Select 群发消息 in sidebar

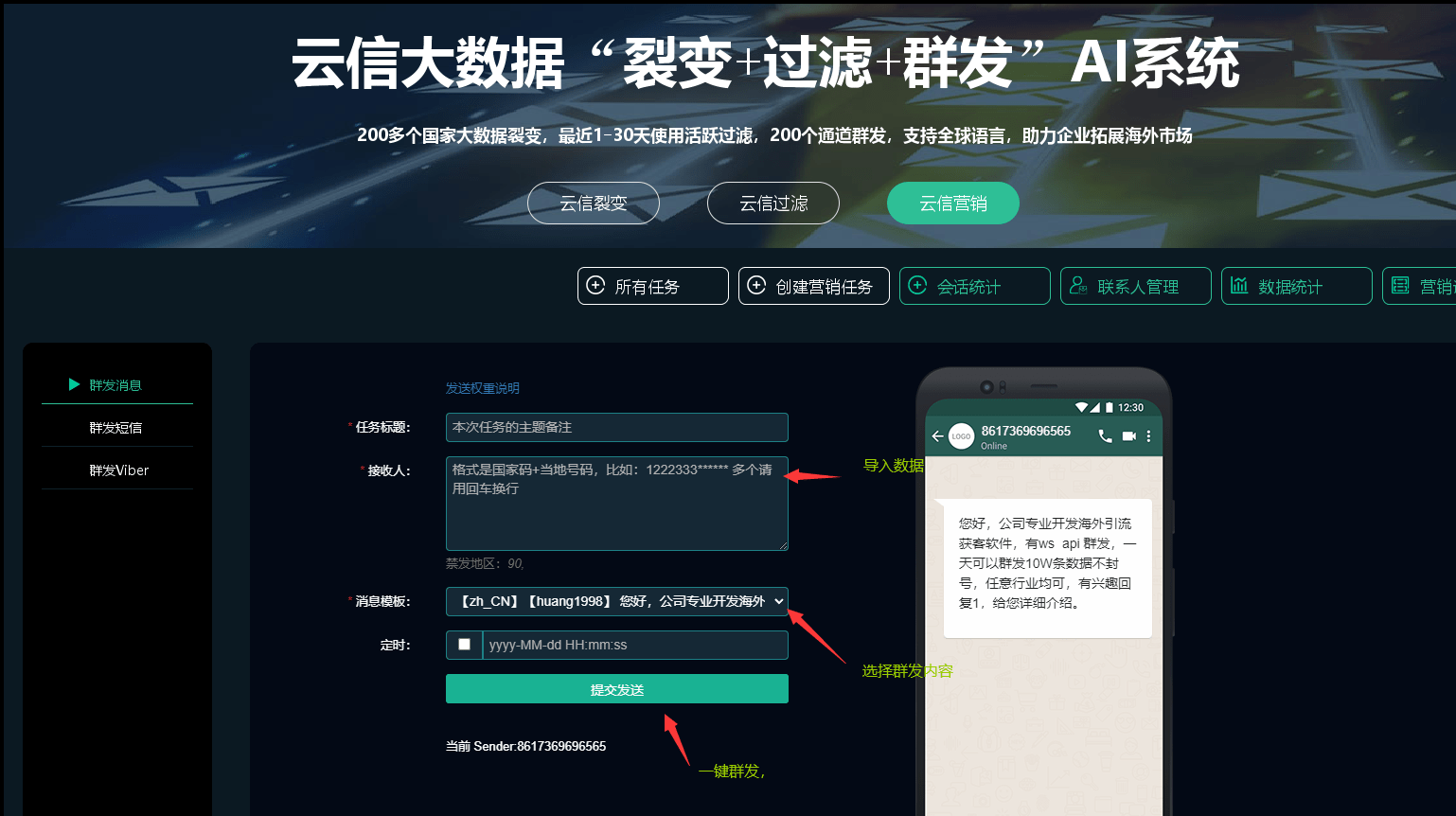[117, 385]
